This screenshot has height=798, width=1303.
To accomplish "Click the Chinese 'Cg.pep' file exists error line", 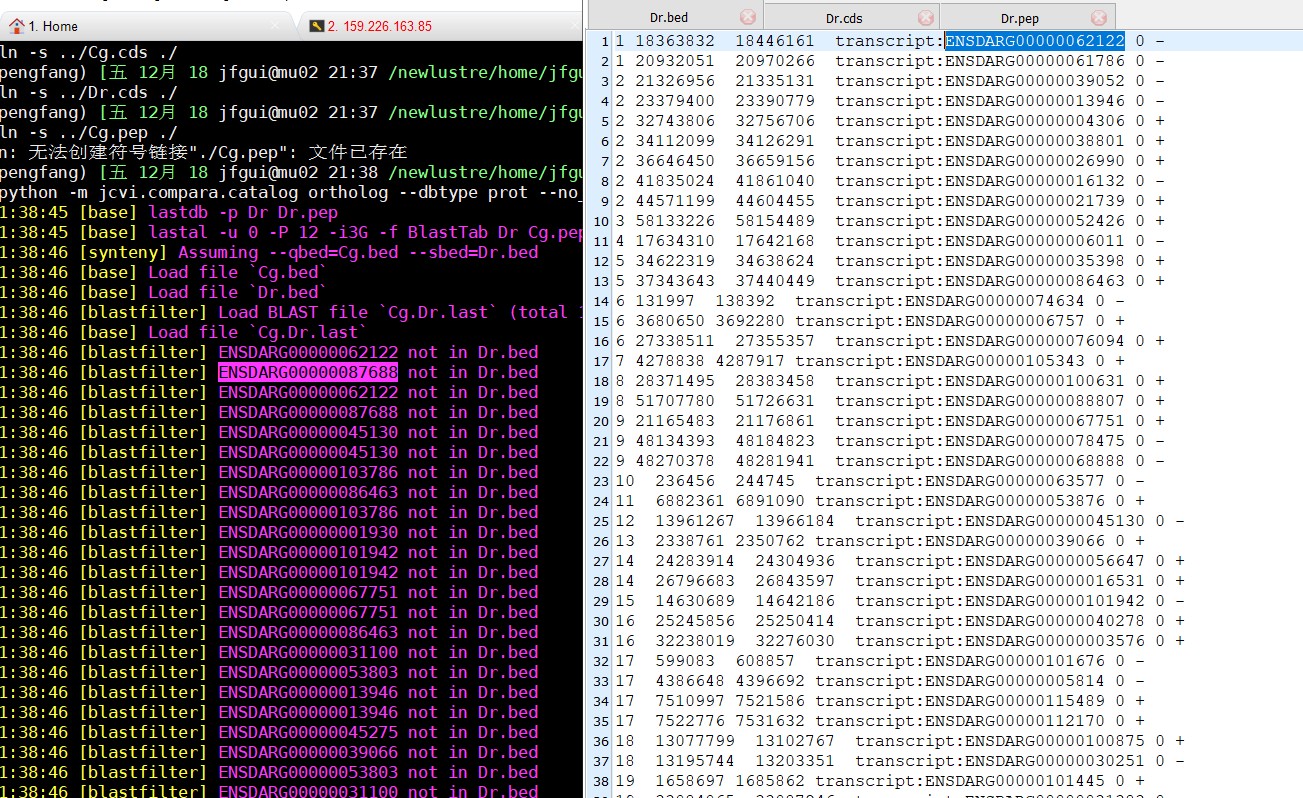I will (204, 152).
